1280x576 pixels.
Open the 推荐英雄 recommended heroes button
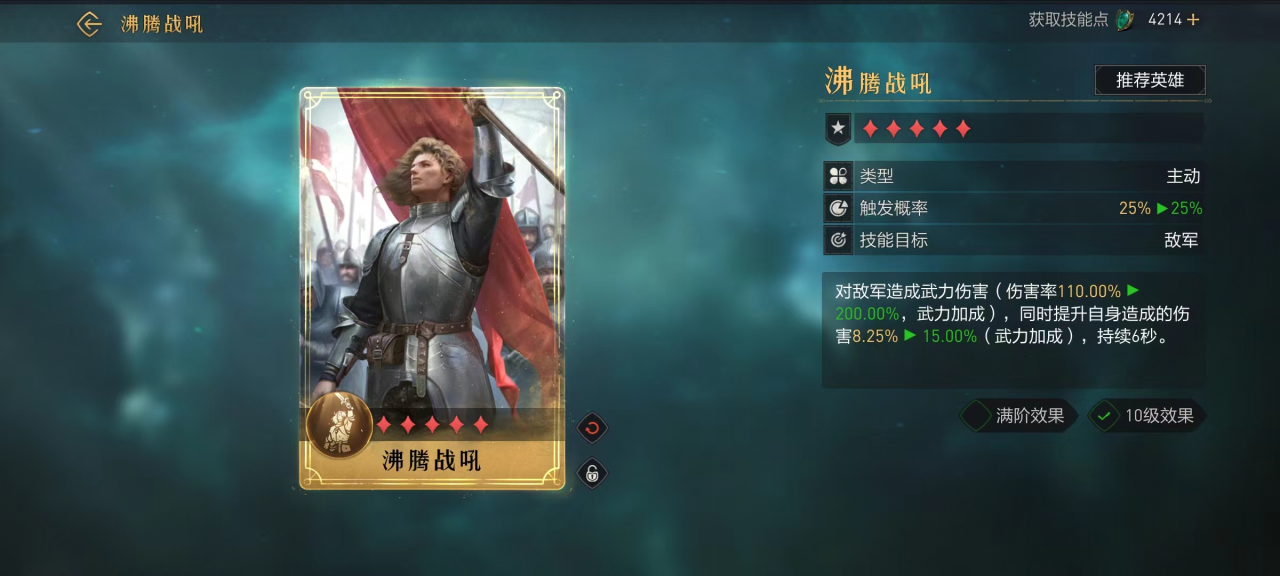[x=1150, y=80]
